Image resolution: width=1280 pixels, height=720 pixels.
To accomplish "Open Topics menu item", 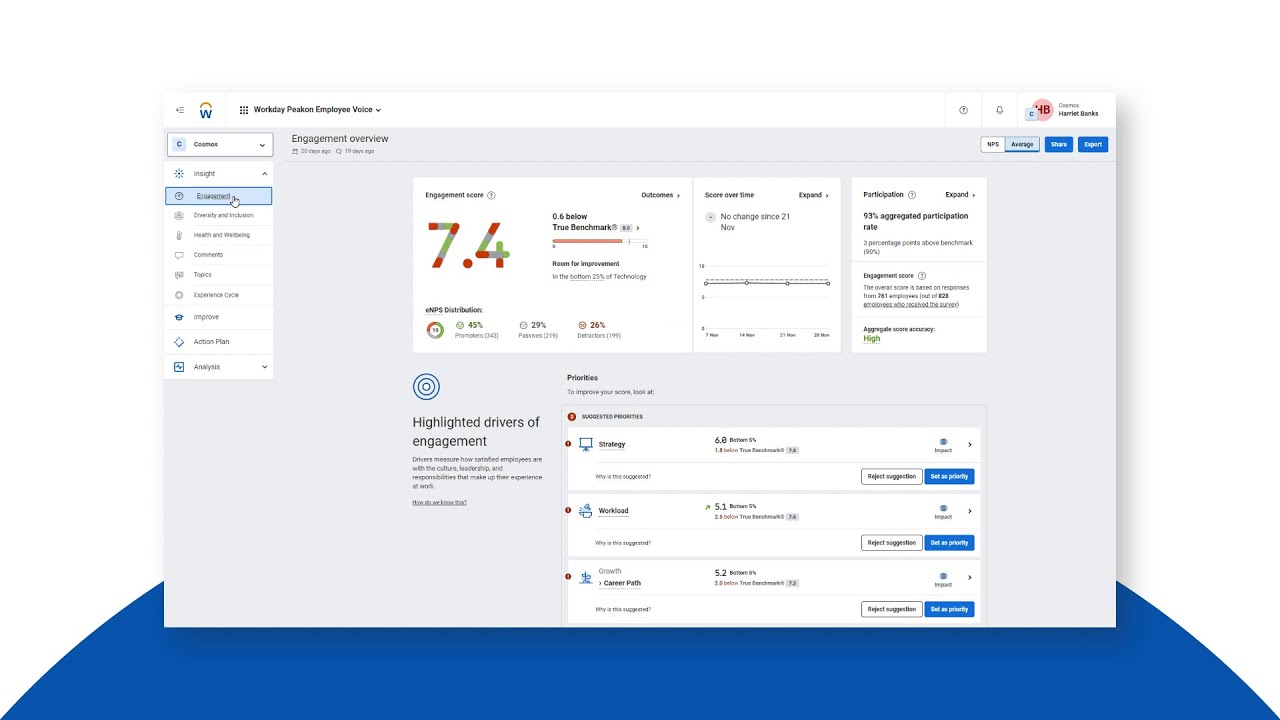I will coord(203,275).
